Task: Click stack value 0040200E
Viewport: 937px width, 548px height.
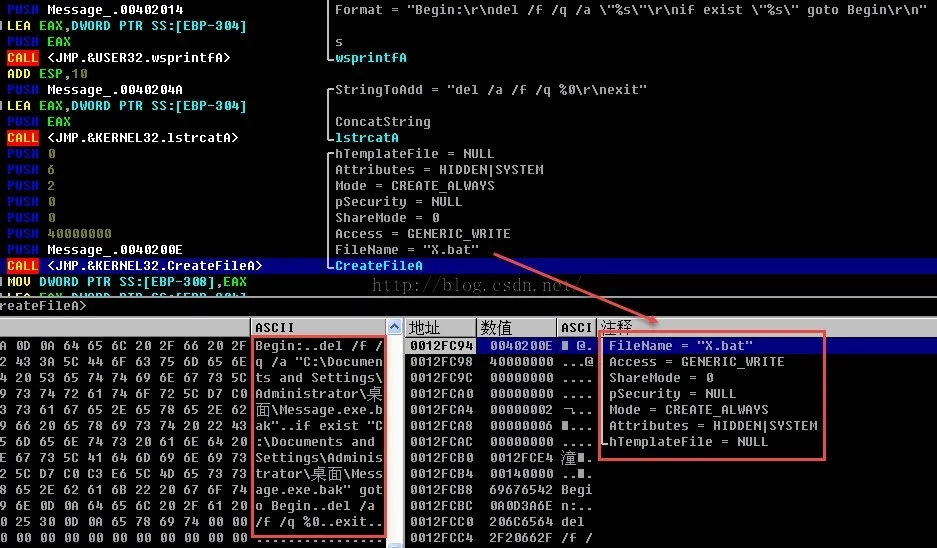Action: pos(521,346)
